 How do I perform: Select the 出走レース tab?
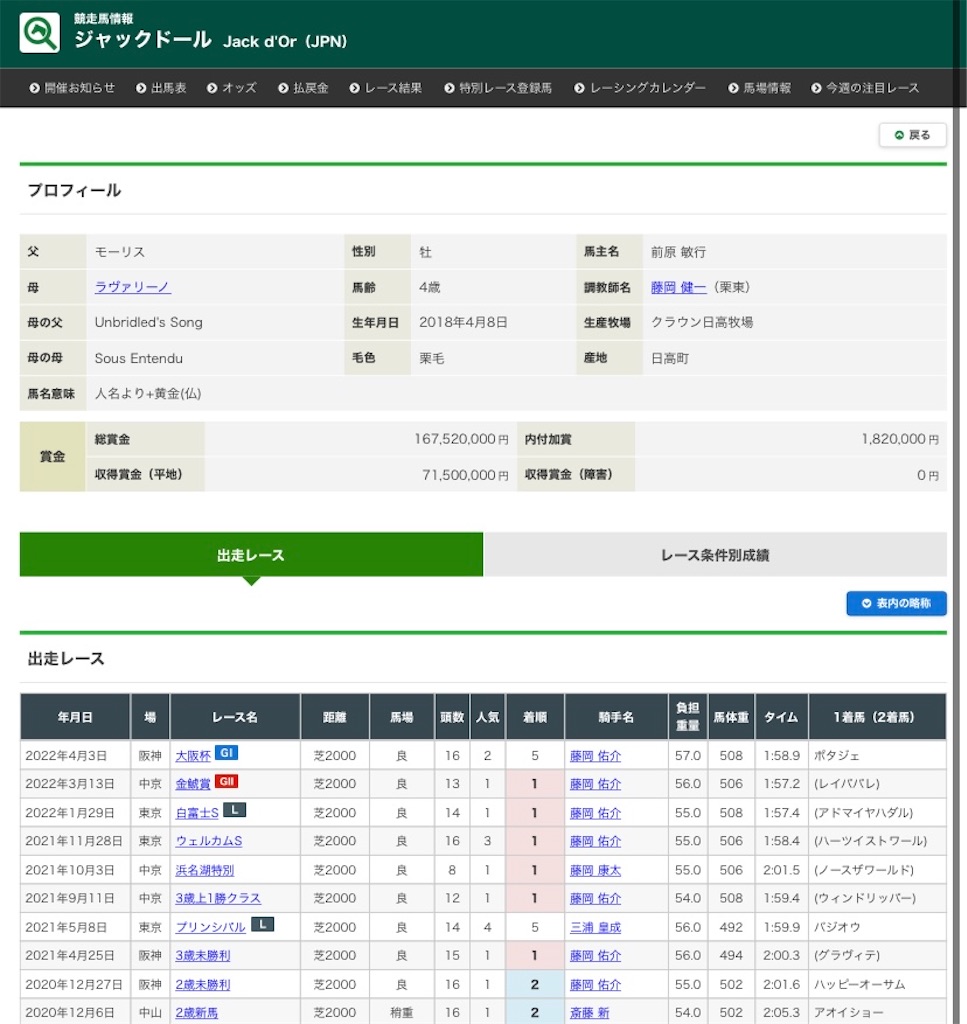click(251, 555)
